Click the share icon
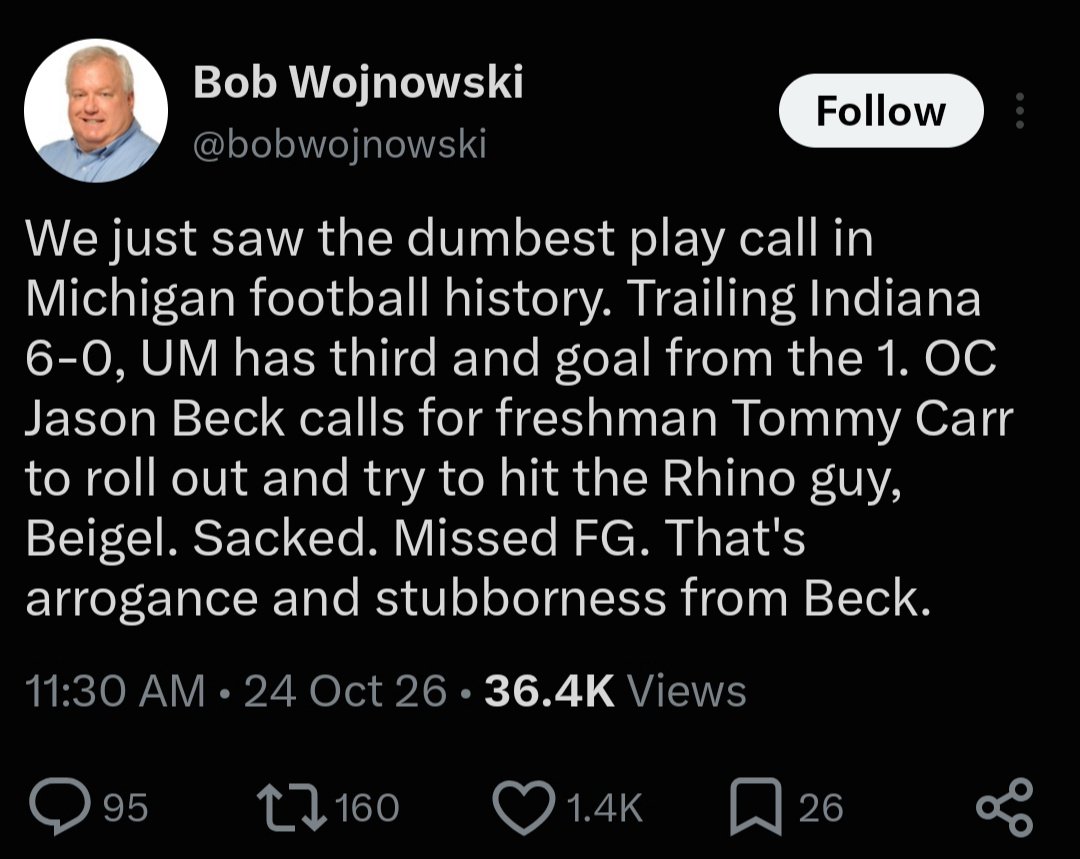The height and width of the screenshot is (859, 1080). click(1005, 807)
